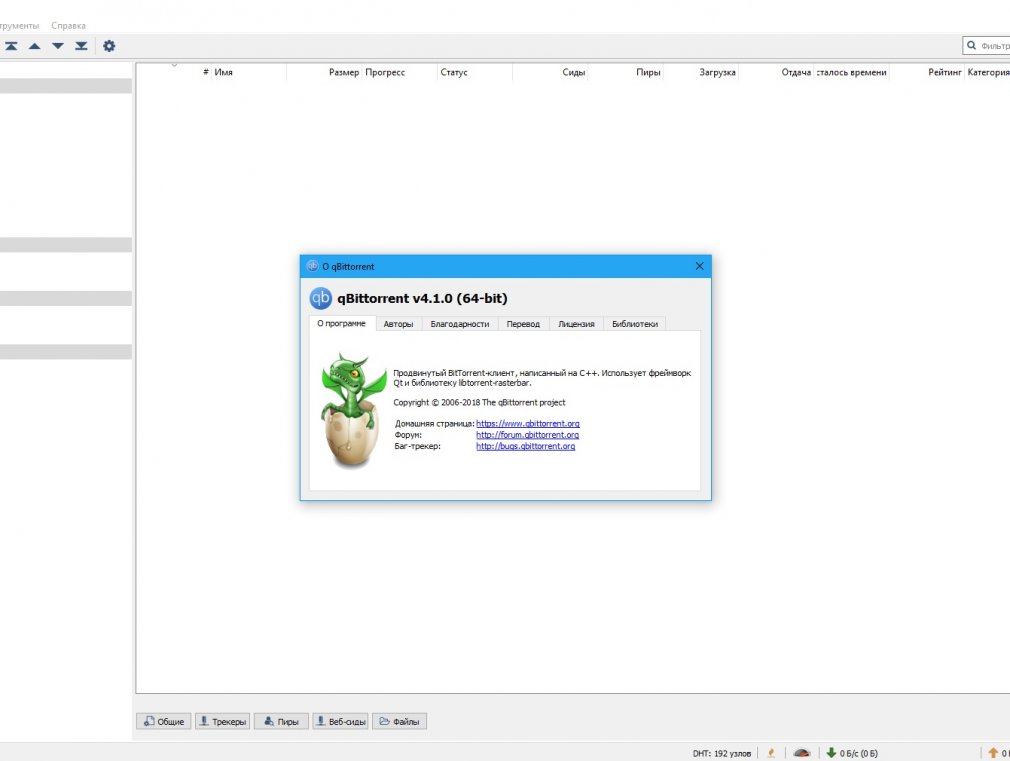Select the О программе tab
This screenshot has width=1010, height=761.
[x=341, y=323]
